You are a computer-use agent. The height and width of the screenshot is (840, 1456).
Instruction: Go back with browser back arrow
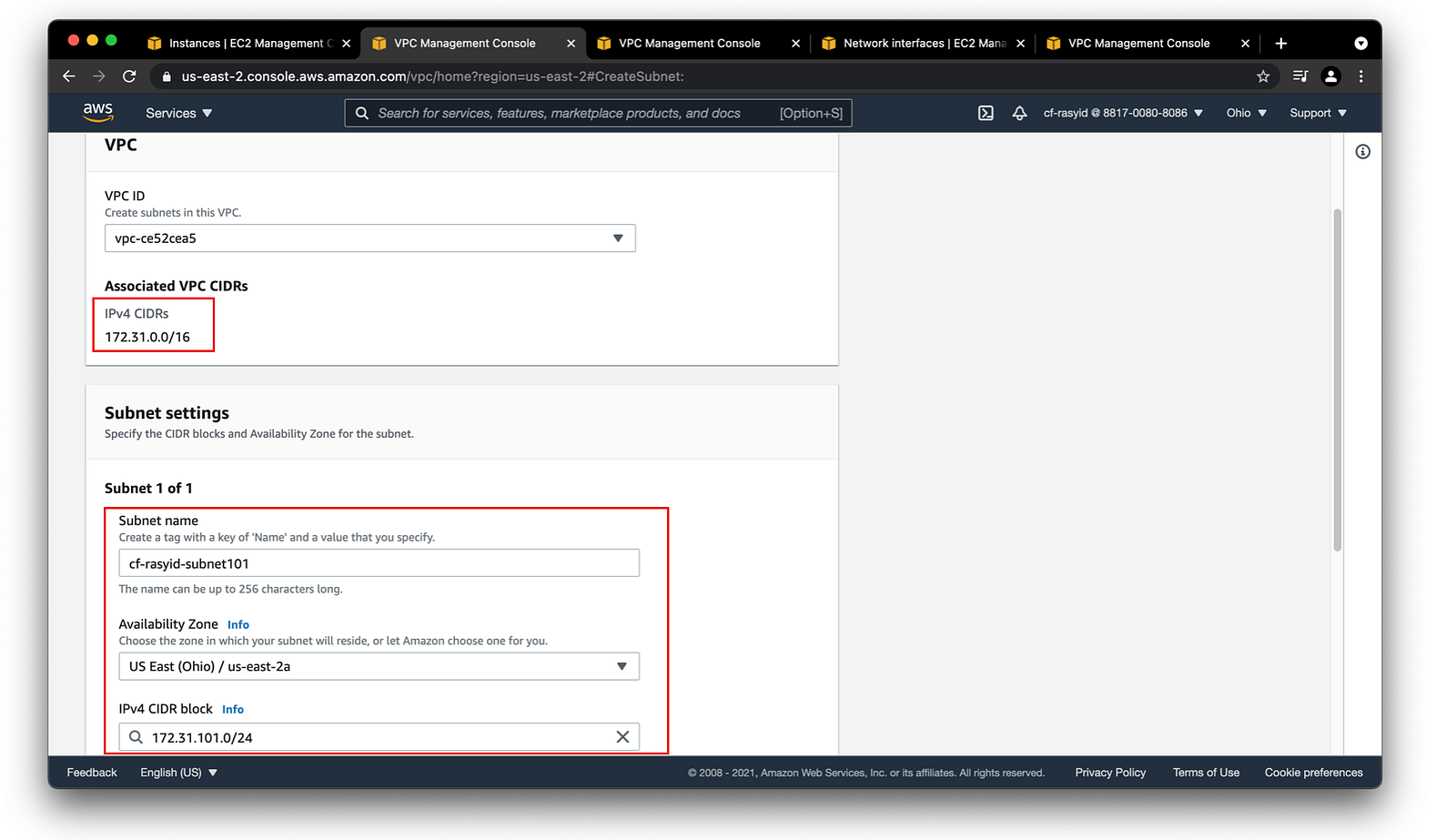point(69,76)
